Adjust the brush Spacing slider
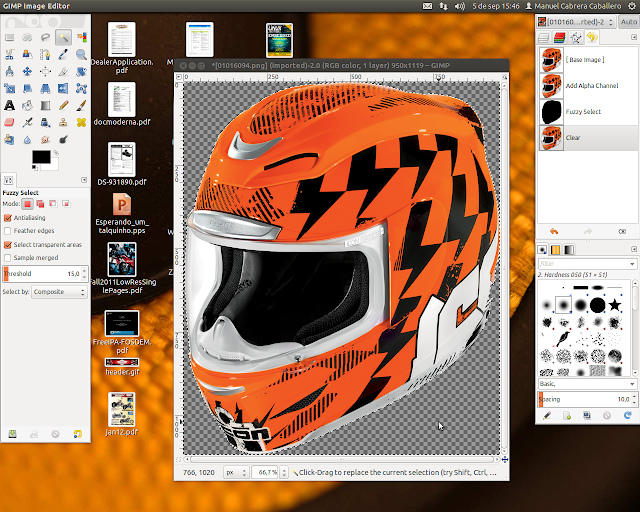Viewport: 640px width, 512px height. point(587,399)
